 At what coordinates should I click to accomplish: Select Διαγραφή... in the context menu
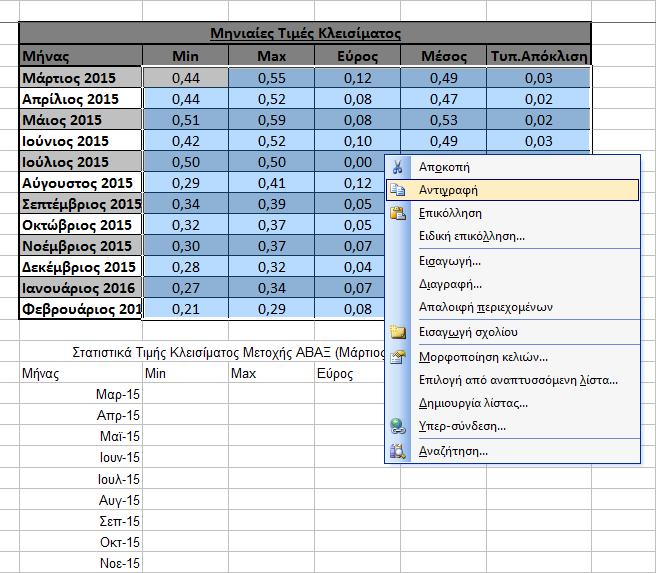(x=512, y=284)
